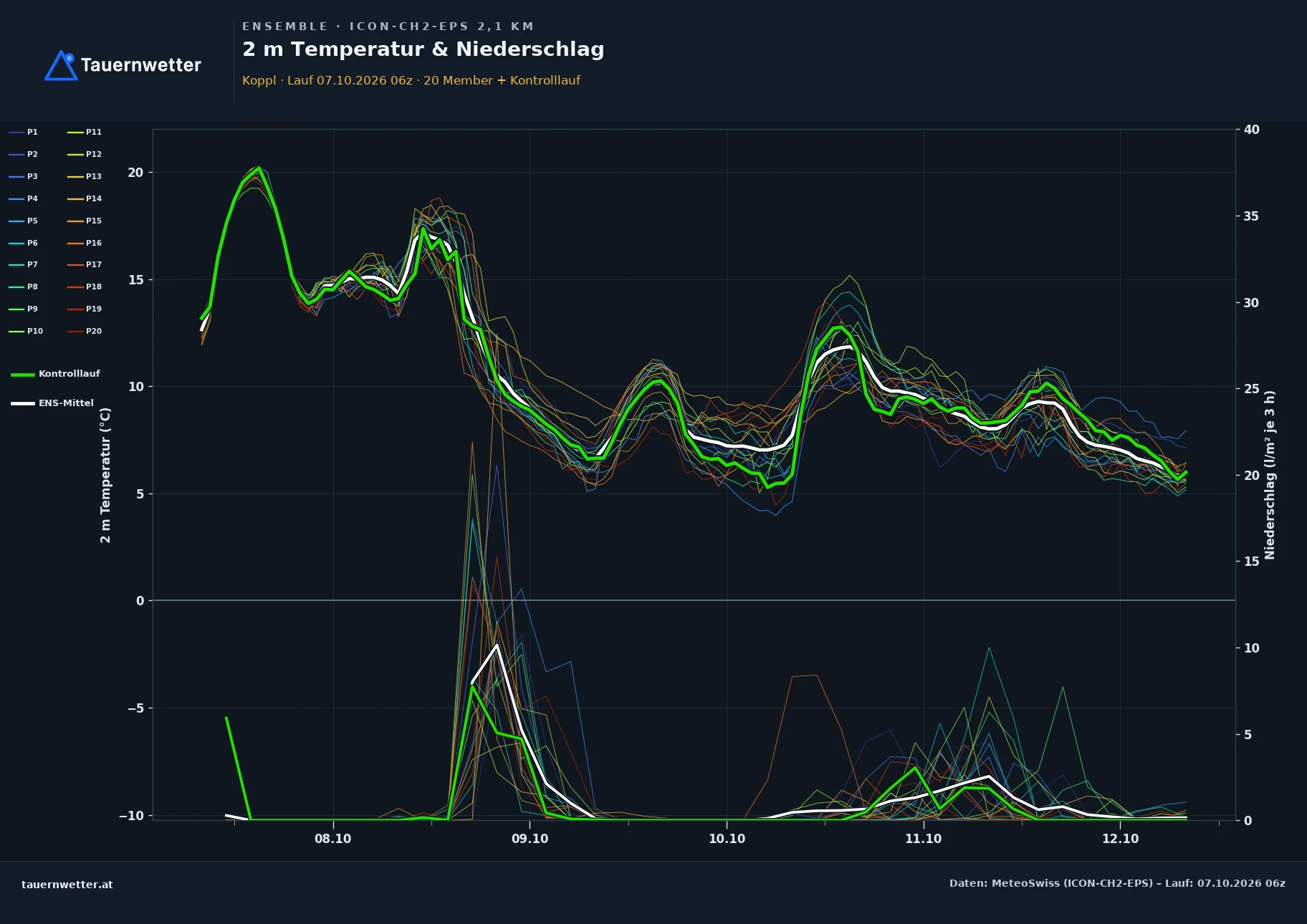Click the P2 legend entry
Screen dimensions: 1307x924
[24, 154]
